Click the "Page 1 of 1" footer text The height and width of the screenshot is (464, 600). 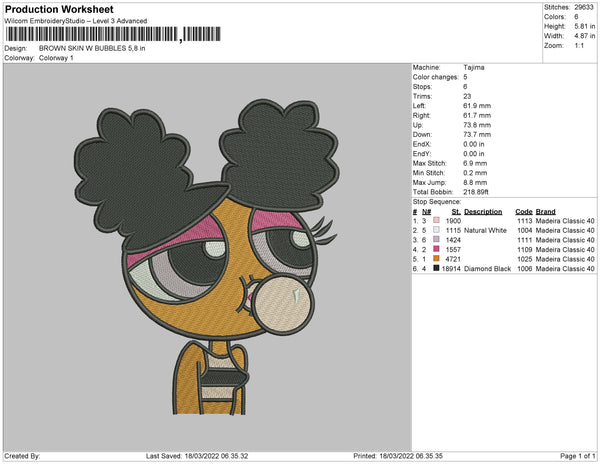[x=577, y=456]
